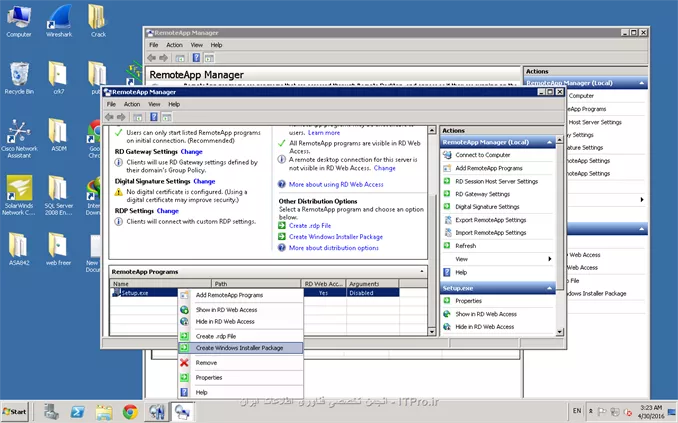Click Connect to Computer icon in Actions pane

click(448, 155)
